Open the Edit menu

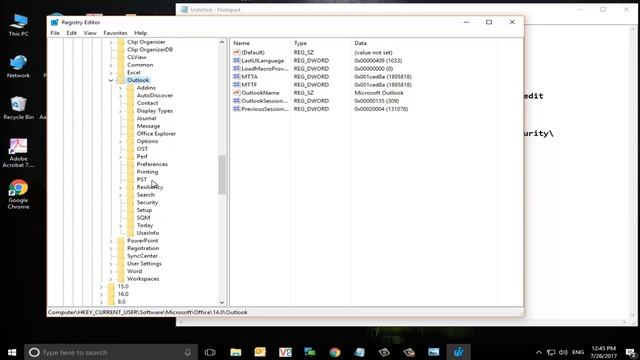[71, 33]
